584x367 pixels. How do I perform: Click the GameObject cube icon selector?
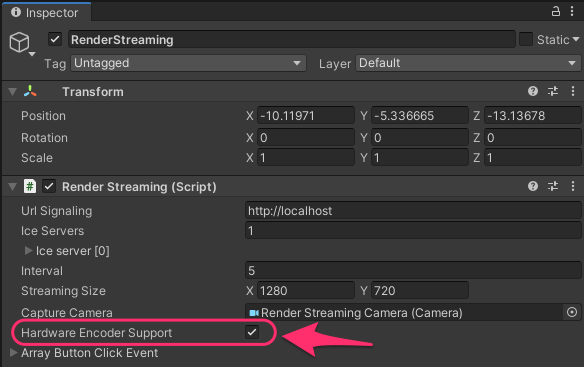(x=22, y=44)
